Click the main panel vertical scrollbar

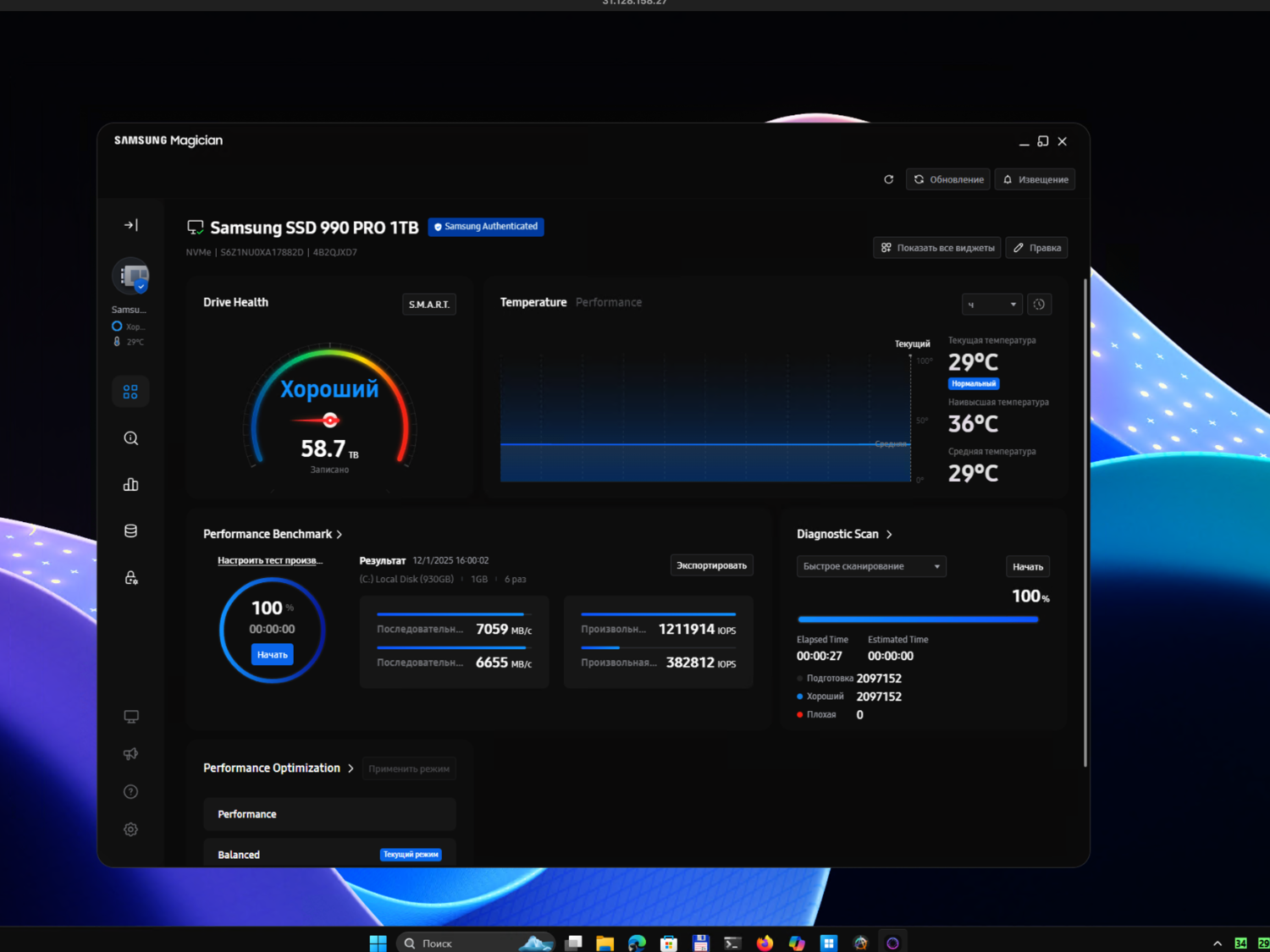click(1085, 523)
